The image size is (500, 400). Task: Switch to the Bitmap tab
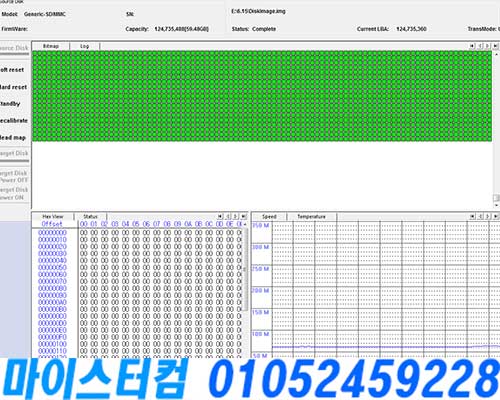pyautogui.click(x=51, y=46)
